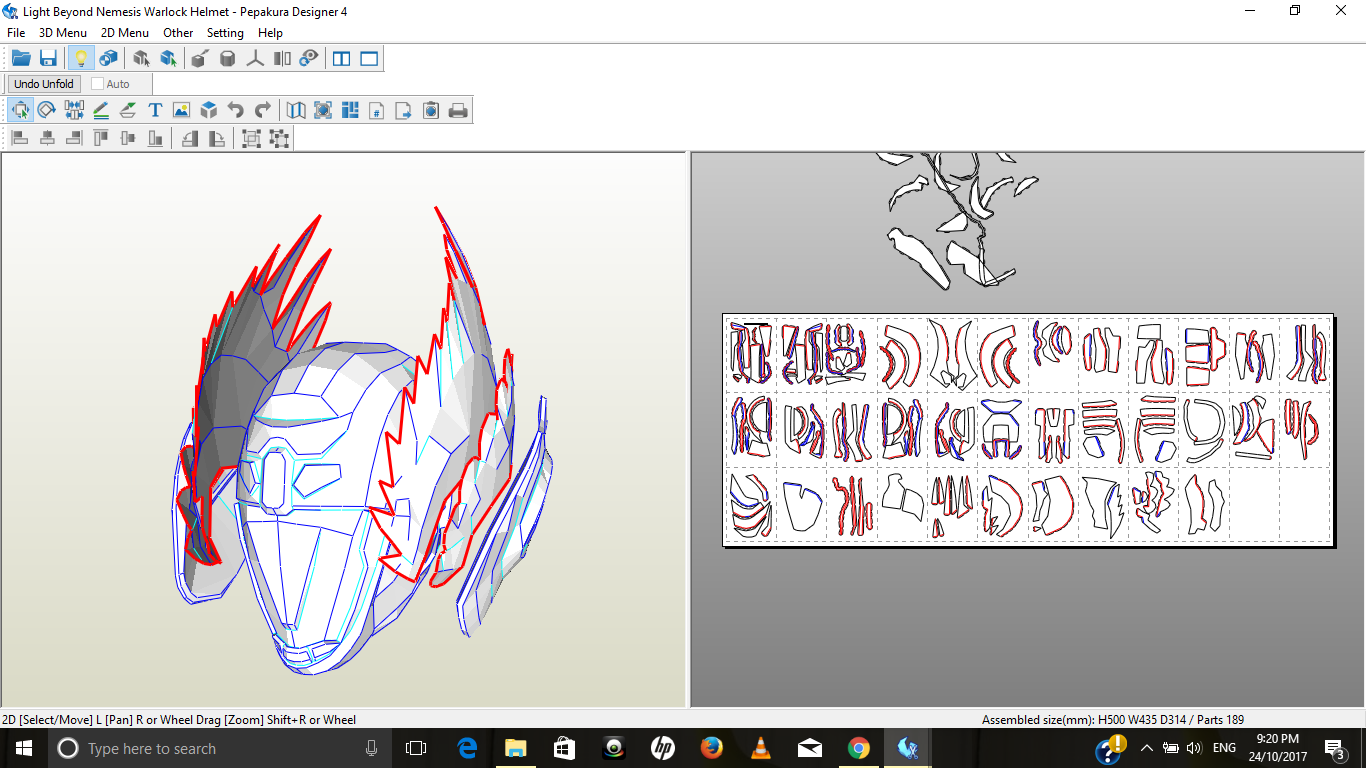Viewport: 1366px width, 768px height.
Task: Select the Rotate part tool
Action: coord(46,110)
